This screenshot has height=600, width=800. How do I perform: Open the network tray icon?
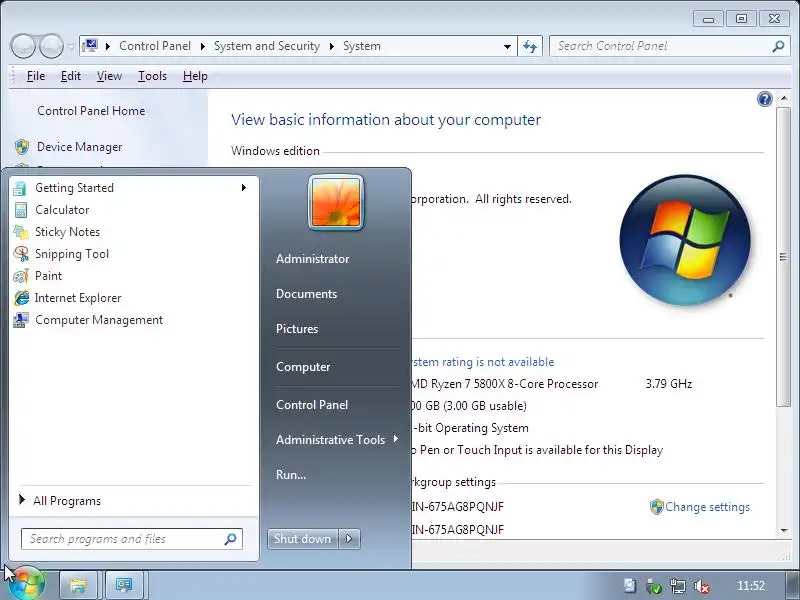coord(678,586)
